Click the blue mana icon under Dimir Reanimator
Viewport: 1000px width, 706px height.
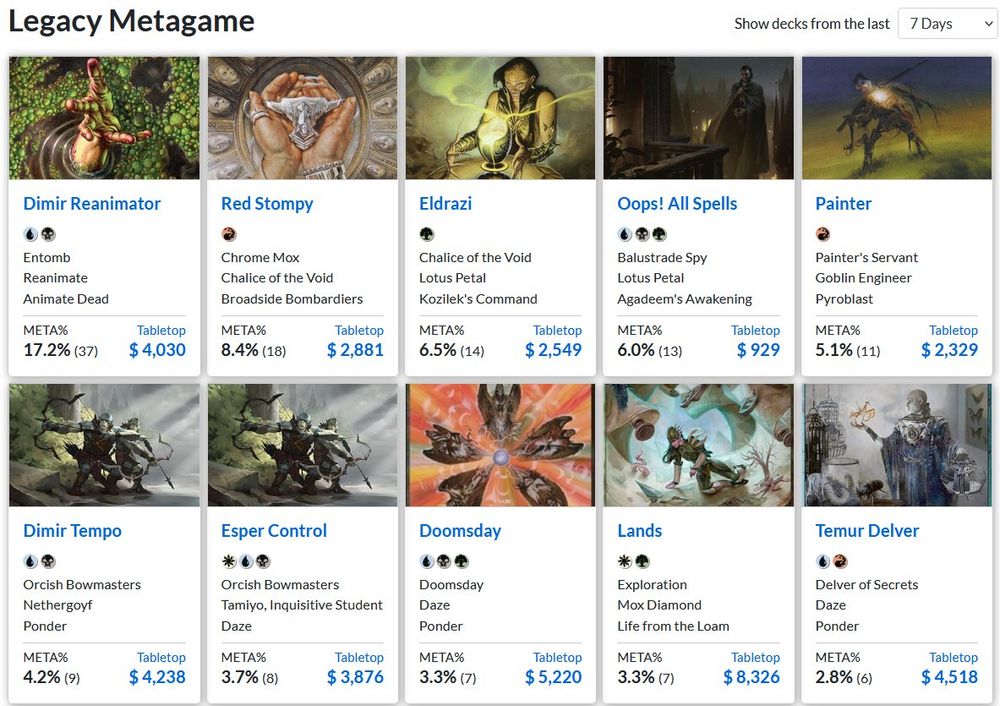pos(30,235)
